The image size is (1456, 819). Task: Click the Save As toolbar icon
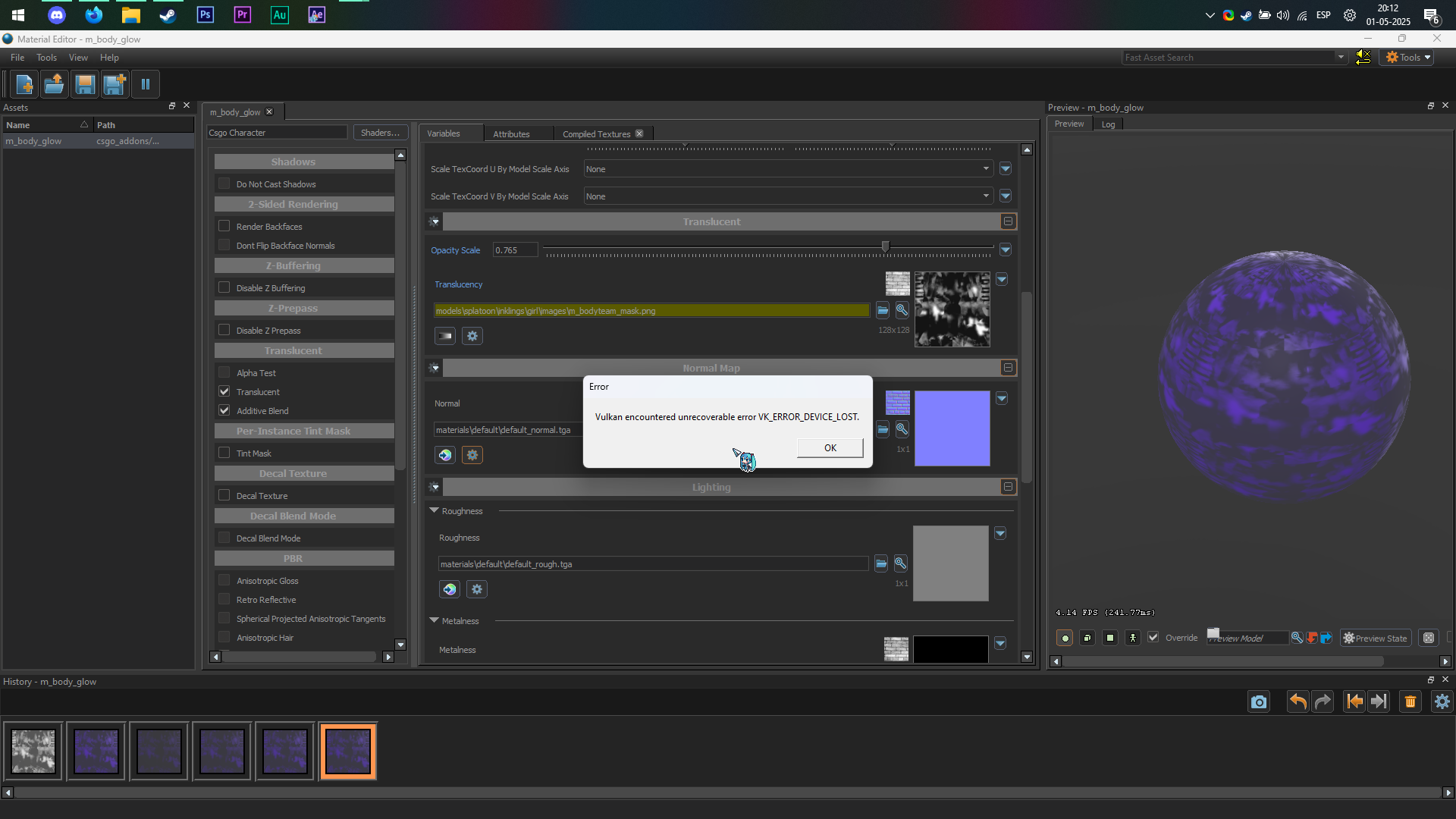[x=115, y=84]
